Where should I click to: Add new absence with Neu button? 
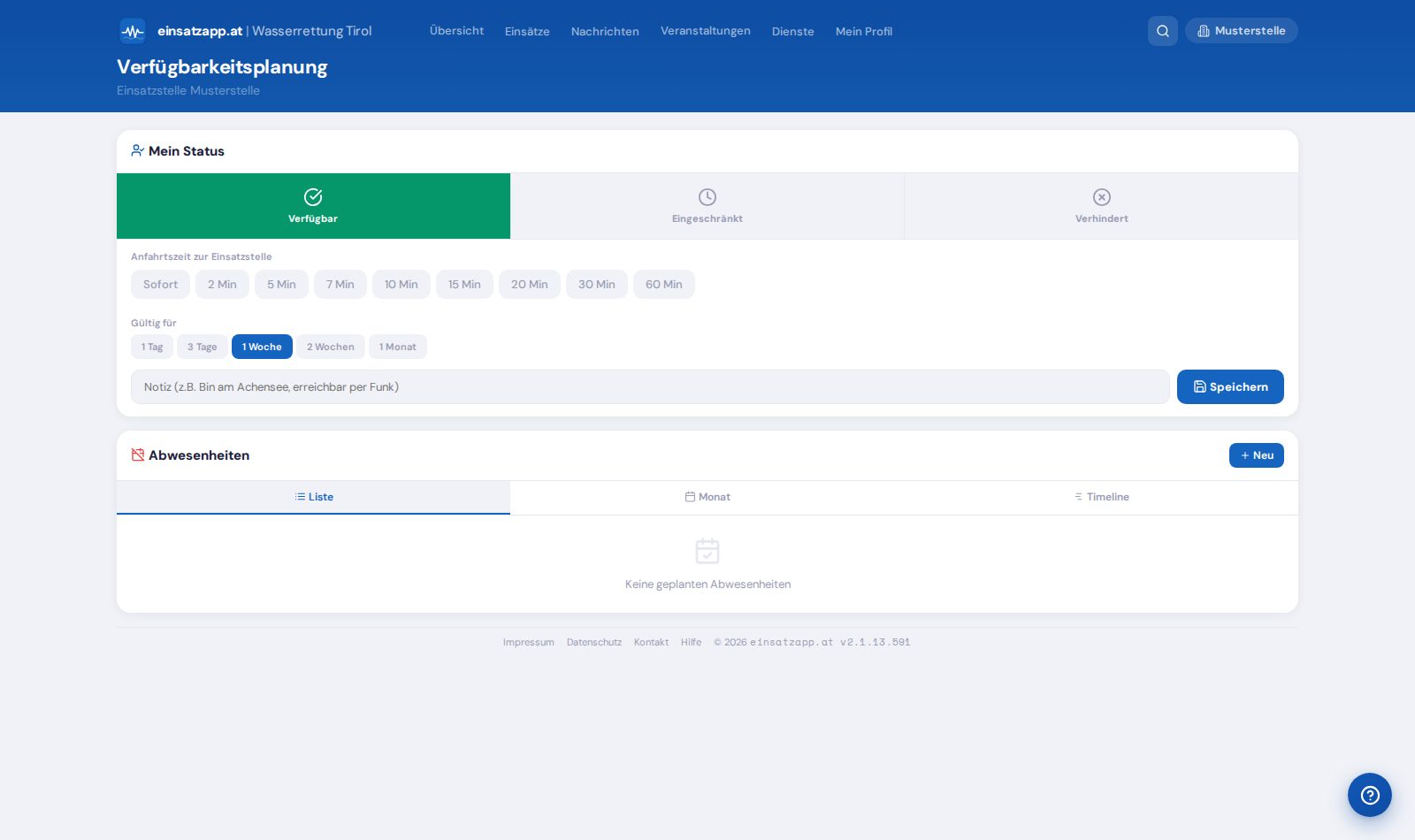[x=1257, y=455]
